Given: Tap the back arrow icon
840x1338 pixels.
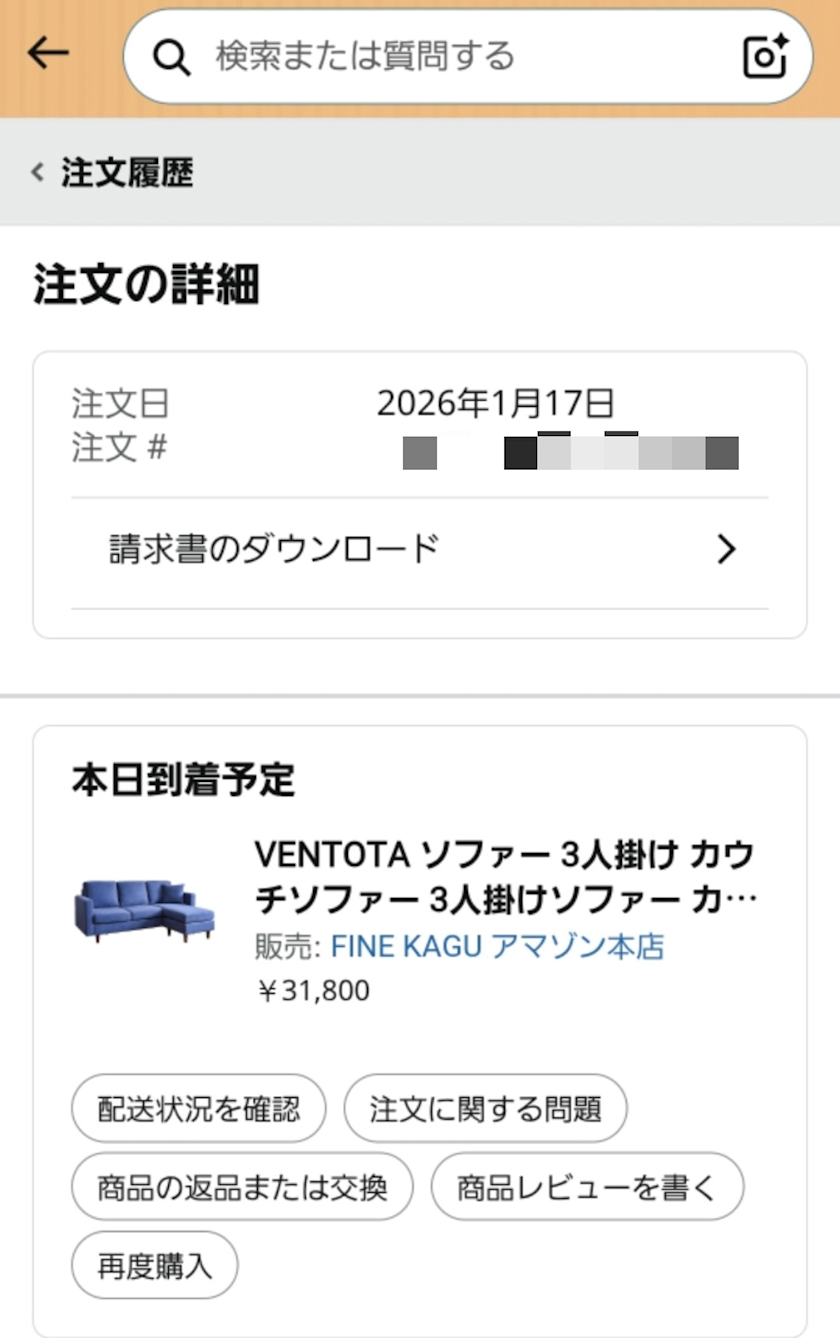Looking at the screenshot, I should tap(47, 54).
